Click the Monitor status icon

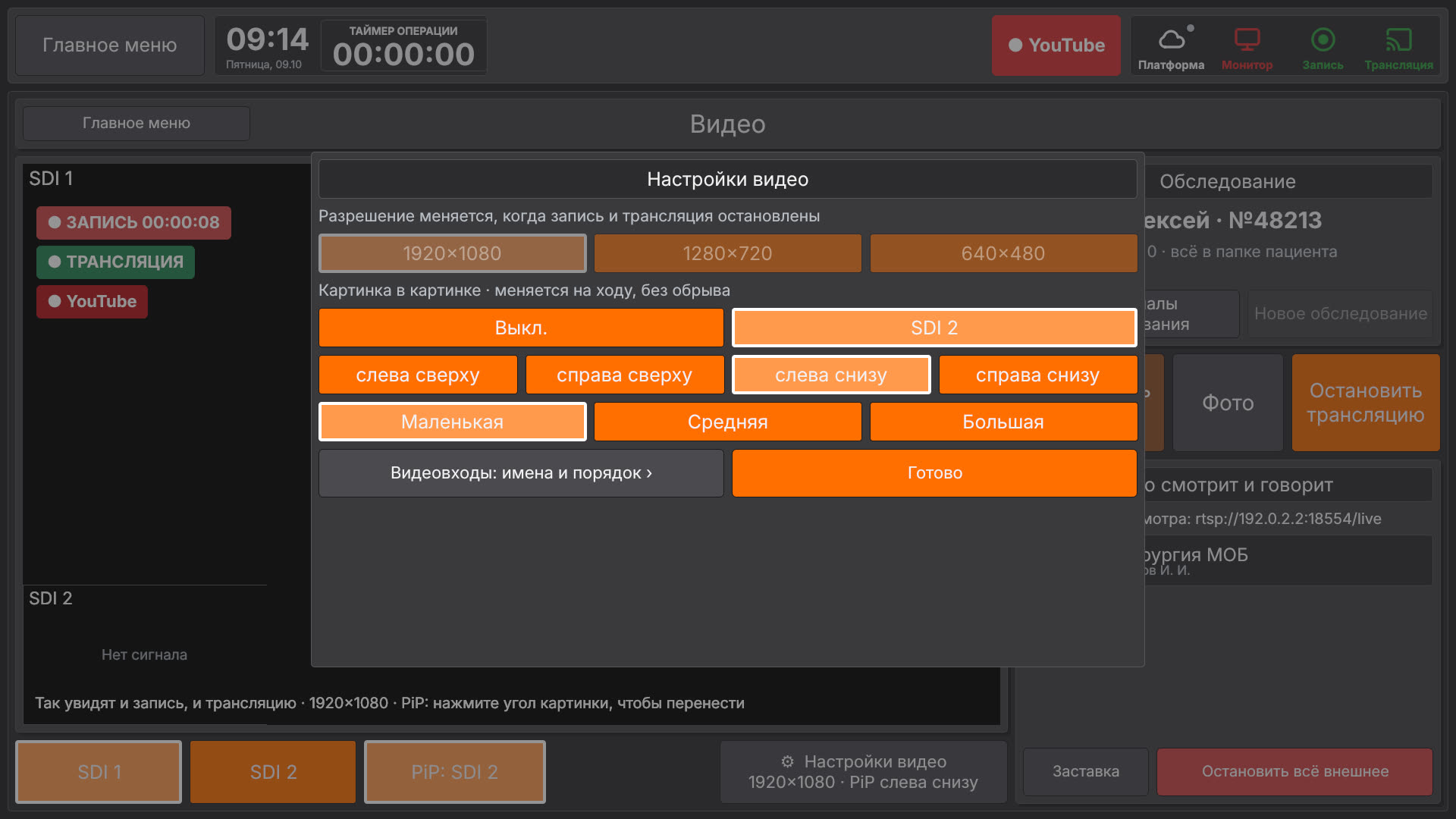1247,47
